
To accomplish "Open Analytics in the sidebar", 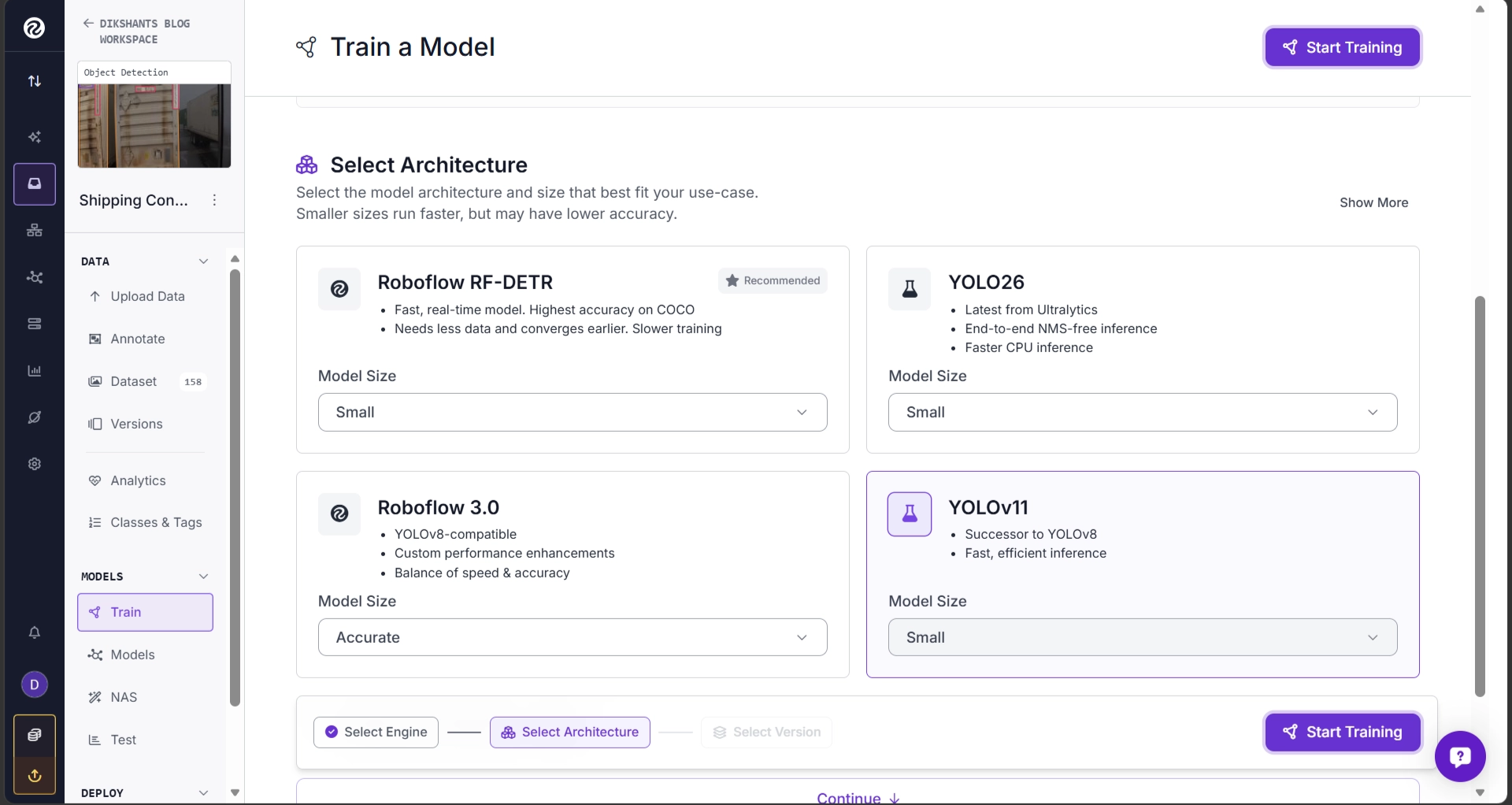I will coord(146,480).
